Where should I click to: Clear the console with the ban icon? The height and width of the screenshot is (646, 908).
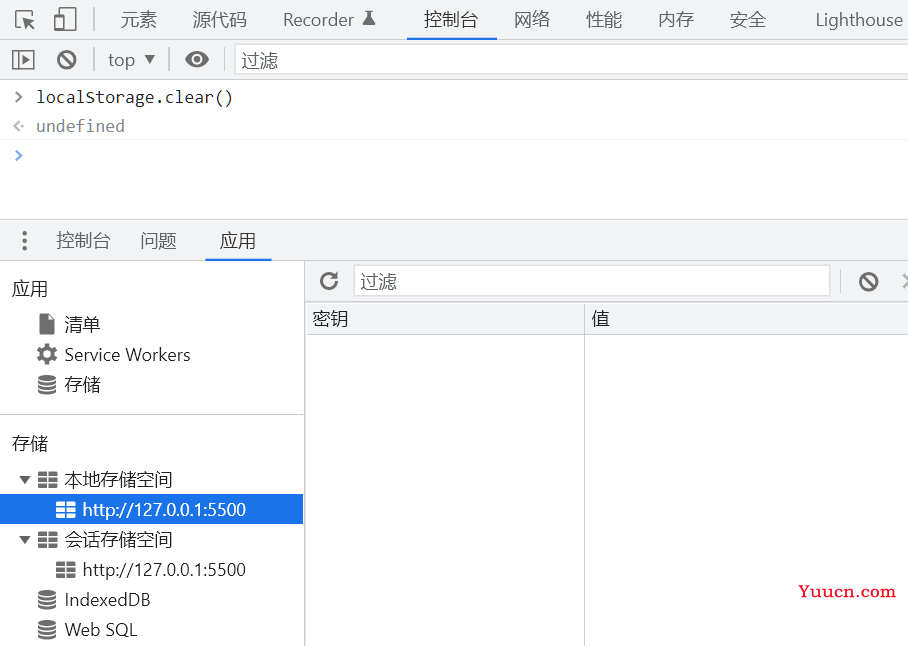(x=67, y=60)
